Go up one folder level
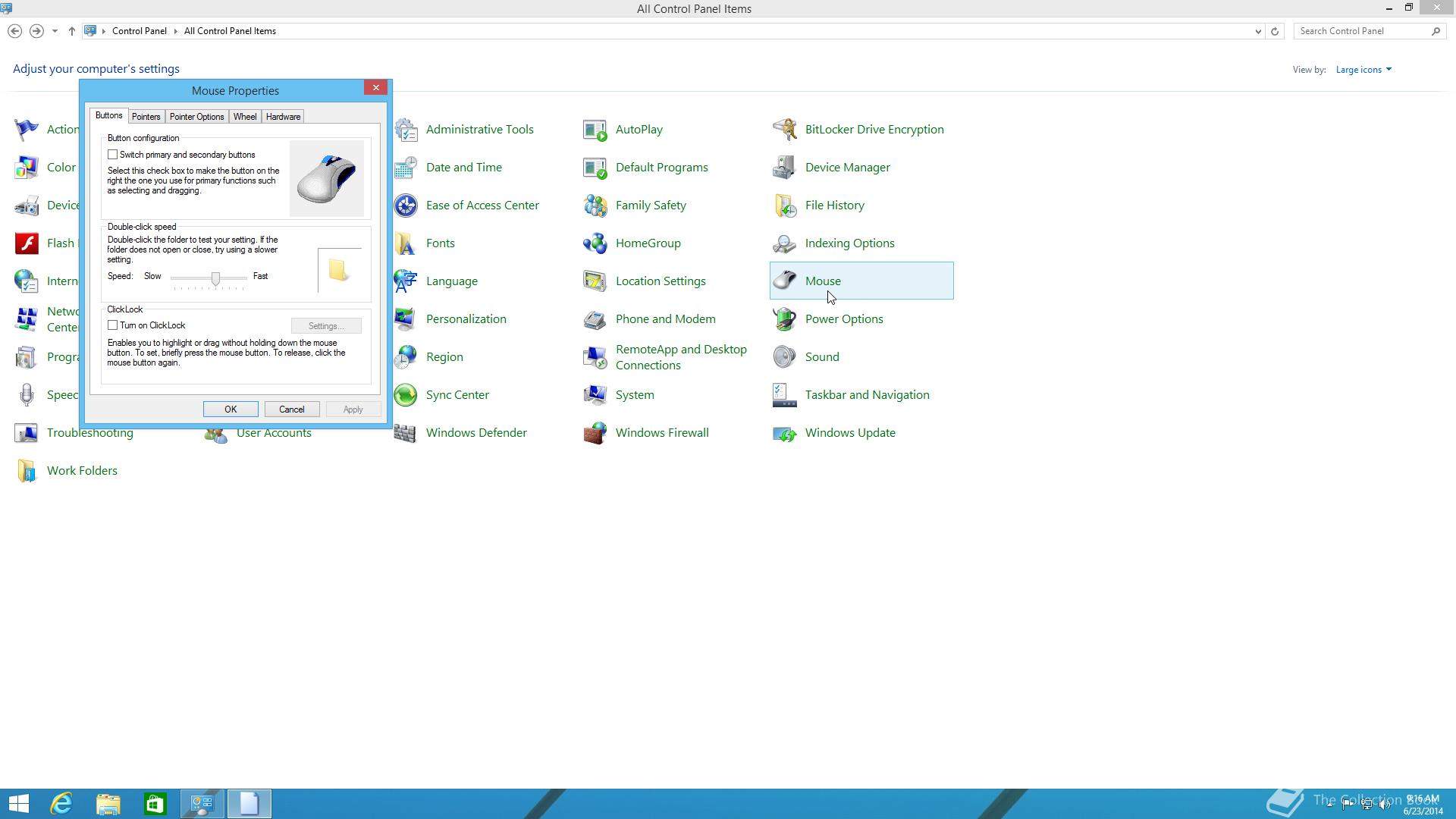The image size is (1456, 819). 72,31
